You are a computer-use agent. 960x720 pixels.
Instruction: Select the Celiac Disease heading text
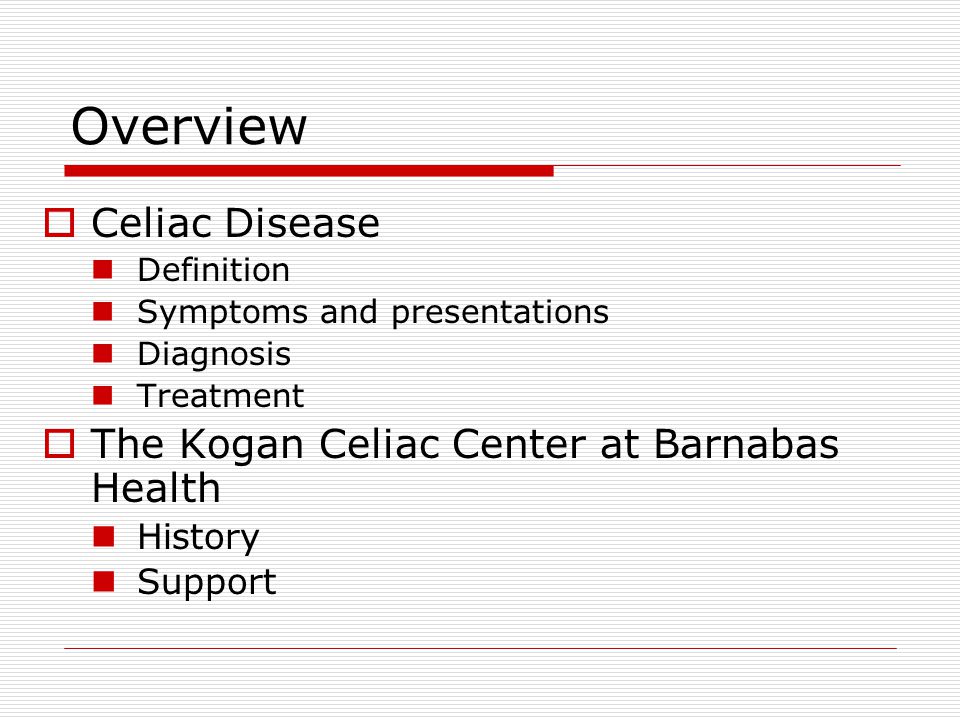[235, 223]
